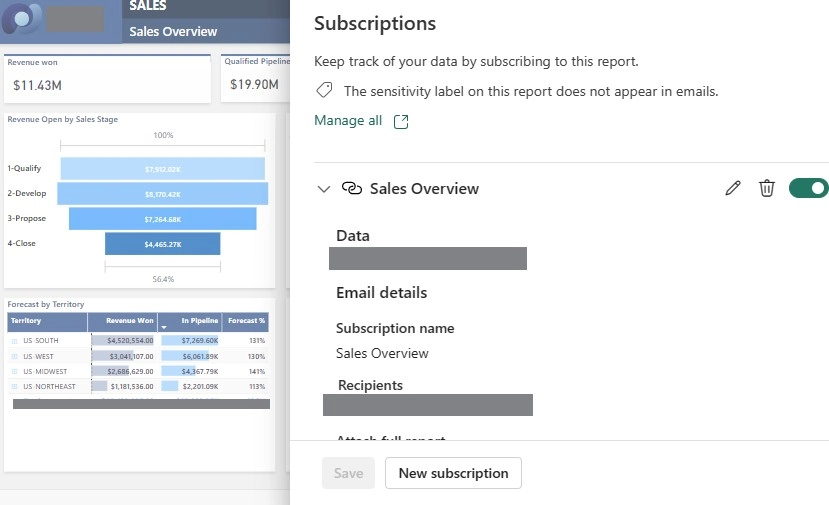Click the New subscription button
This screenshot has height=505, width=829.
453,473
